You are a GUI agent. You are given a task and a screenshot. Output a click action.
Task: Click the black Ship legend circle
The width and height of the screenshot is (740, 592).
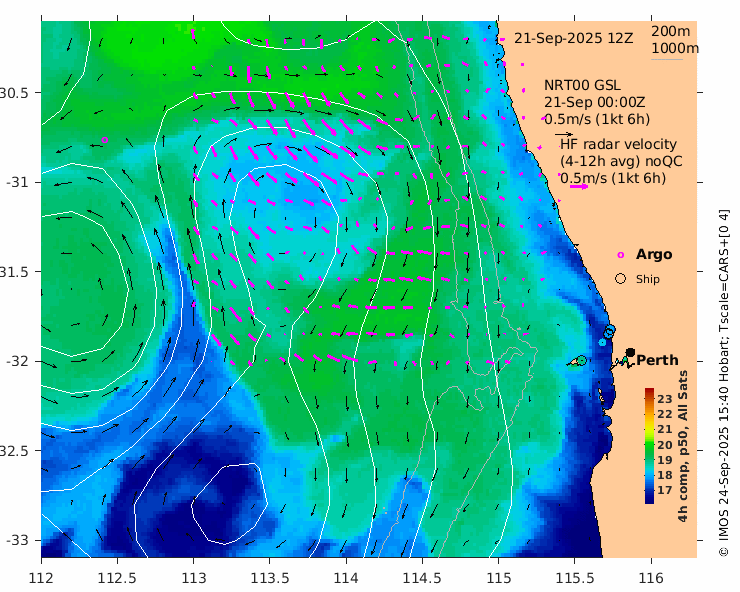(621, 279)
